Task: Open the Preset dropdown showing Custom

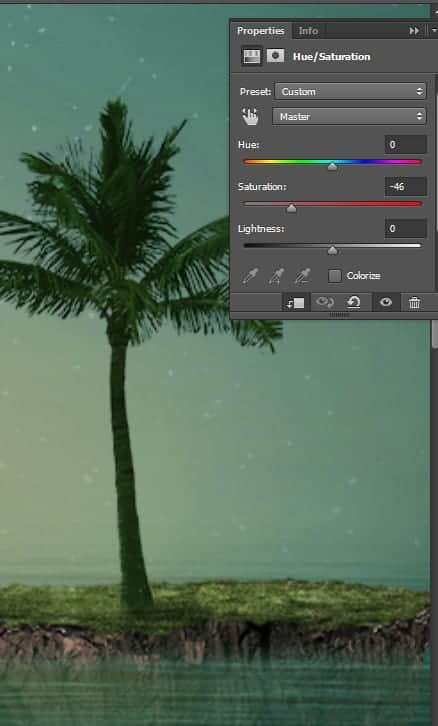Action: point(350,91)
